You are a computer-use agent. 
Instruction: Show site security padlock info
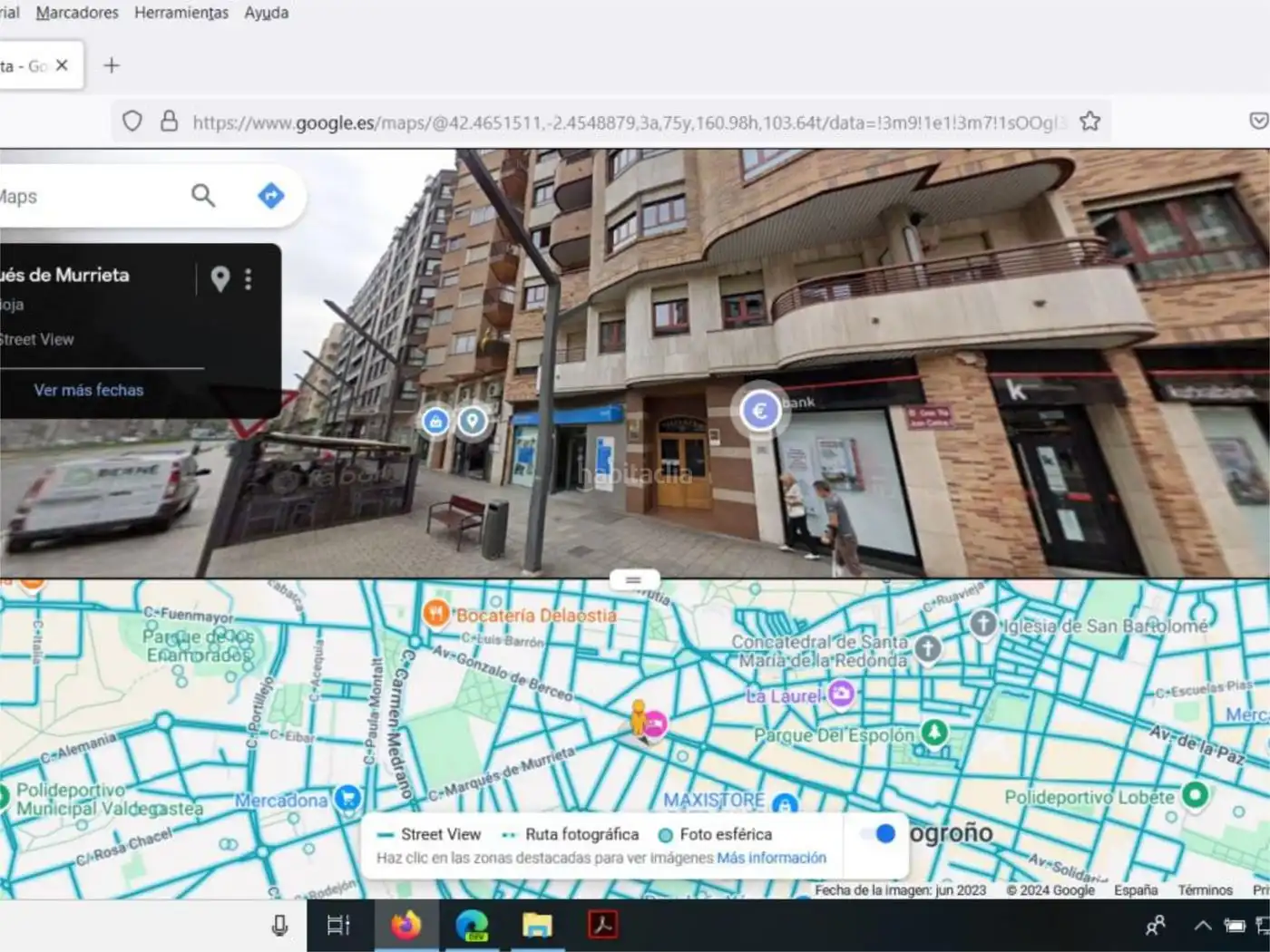169,121
